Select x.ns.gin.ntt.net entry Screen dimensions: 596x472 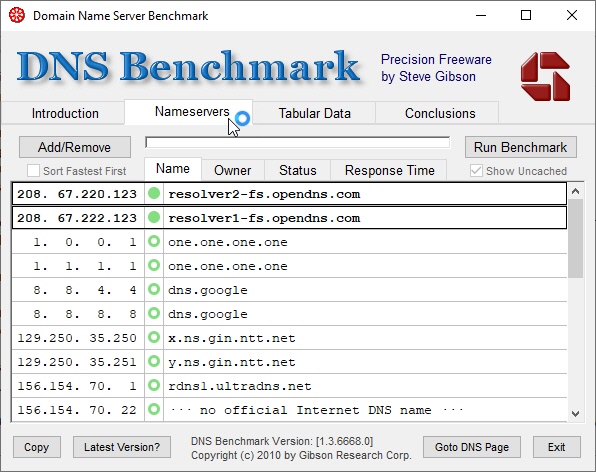click(289, 337)
